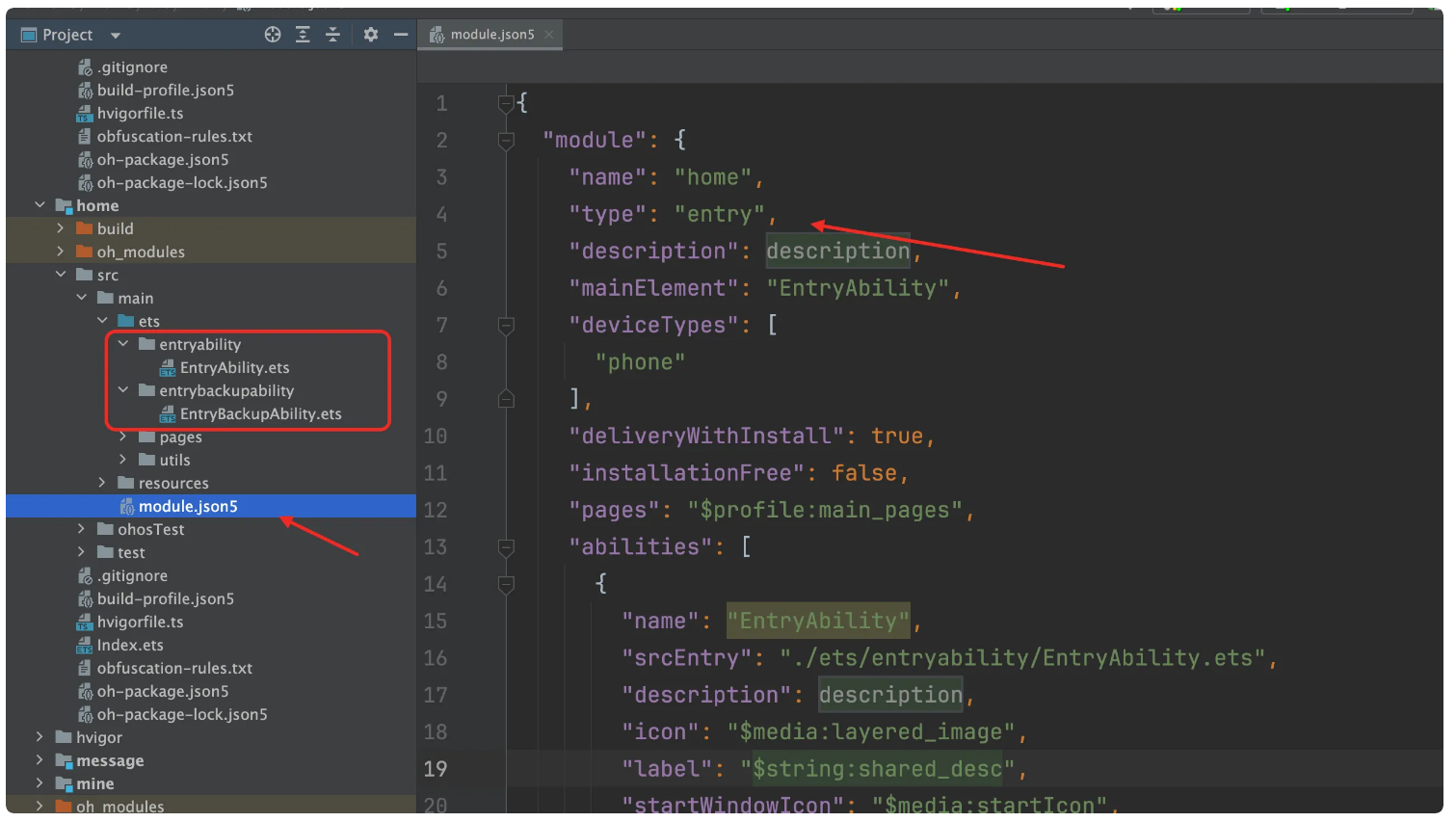This screenshot has width=1456, height=822.
Task: Click the expand all icon in Project panel
Action: pyautogui.click(x=303, y=35)
